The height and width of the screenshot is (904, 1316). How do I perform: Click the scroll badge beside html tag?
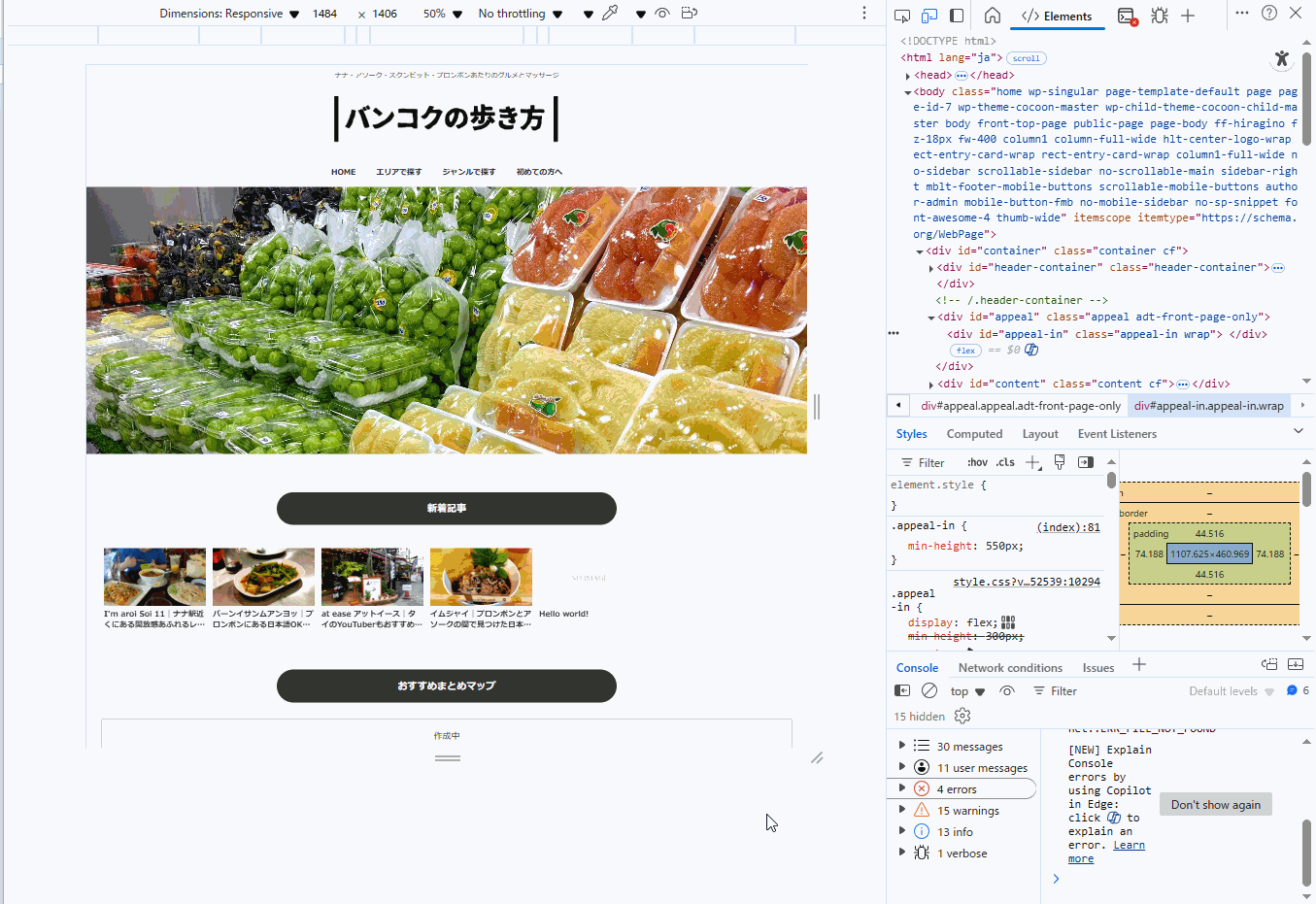pyautogui.click(x=1027, y=58)
